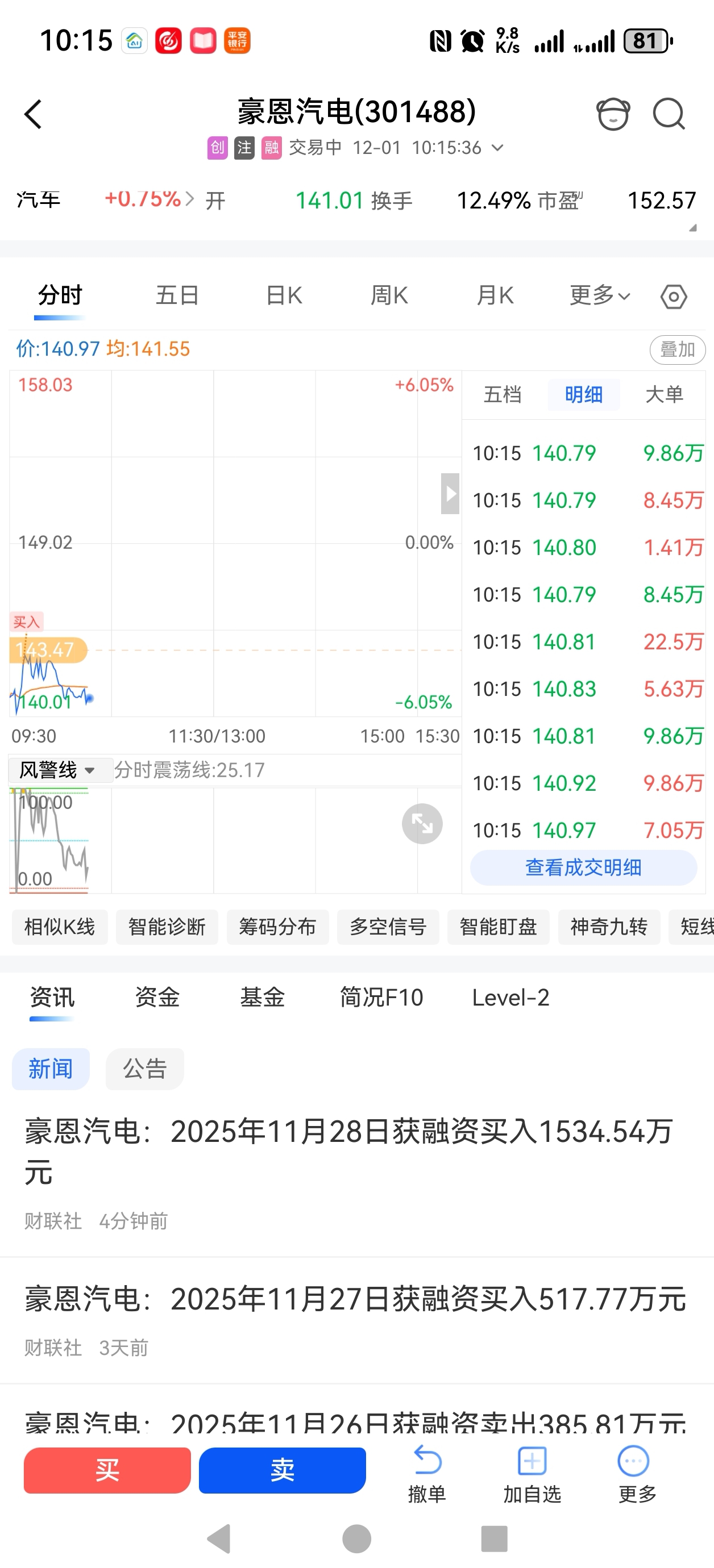714x1568 pixels.
Task: Select the 明细 trade detail tab
Action: 584,394
